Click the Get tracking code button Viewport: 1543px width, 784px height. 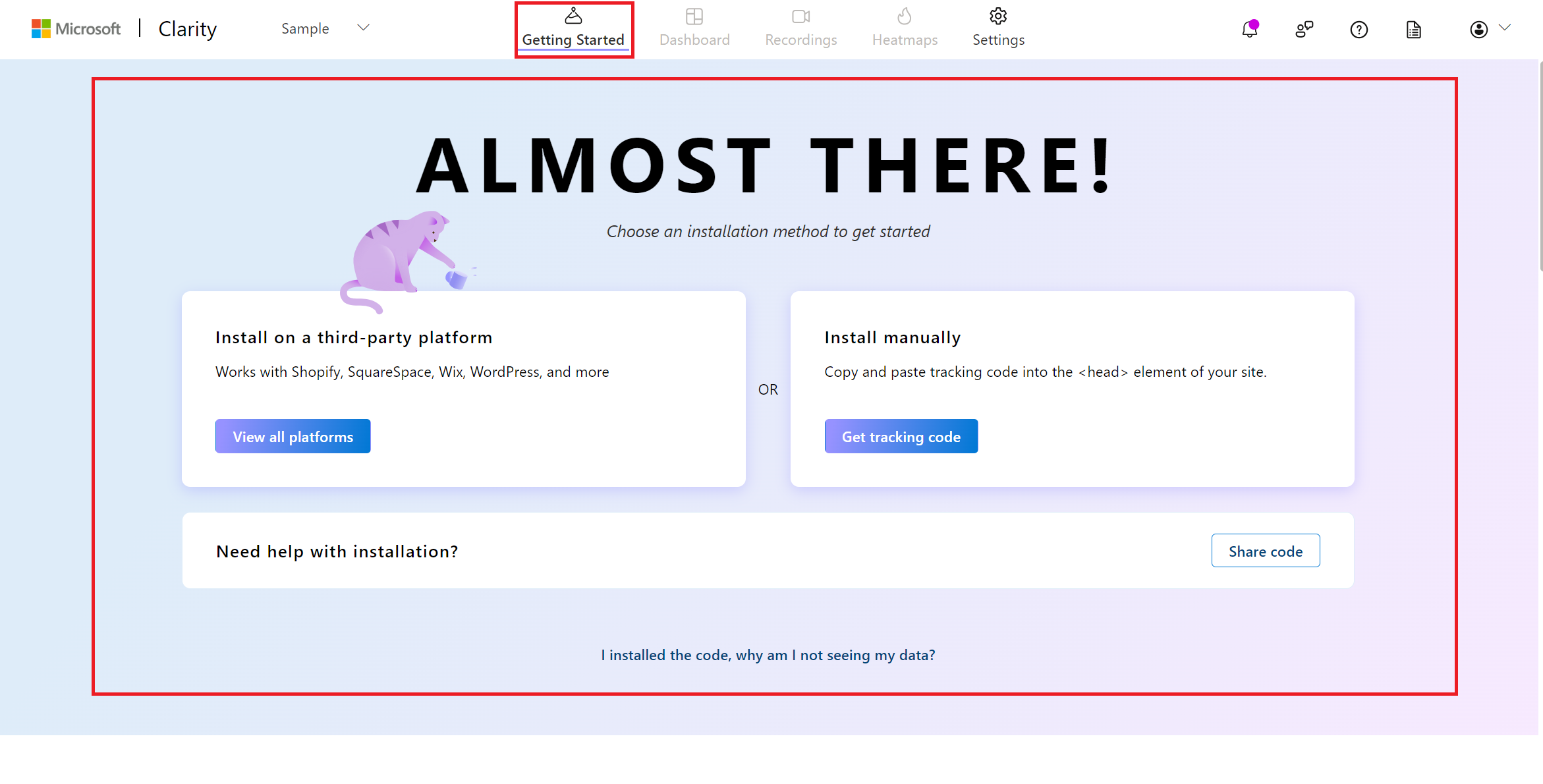[901, 436]
